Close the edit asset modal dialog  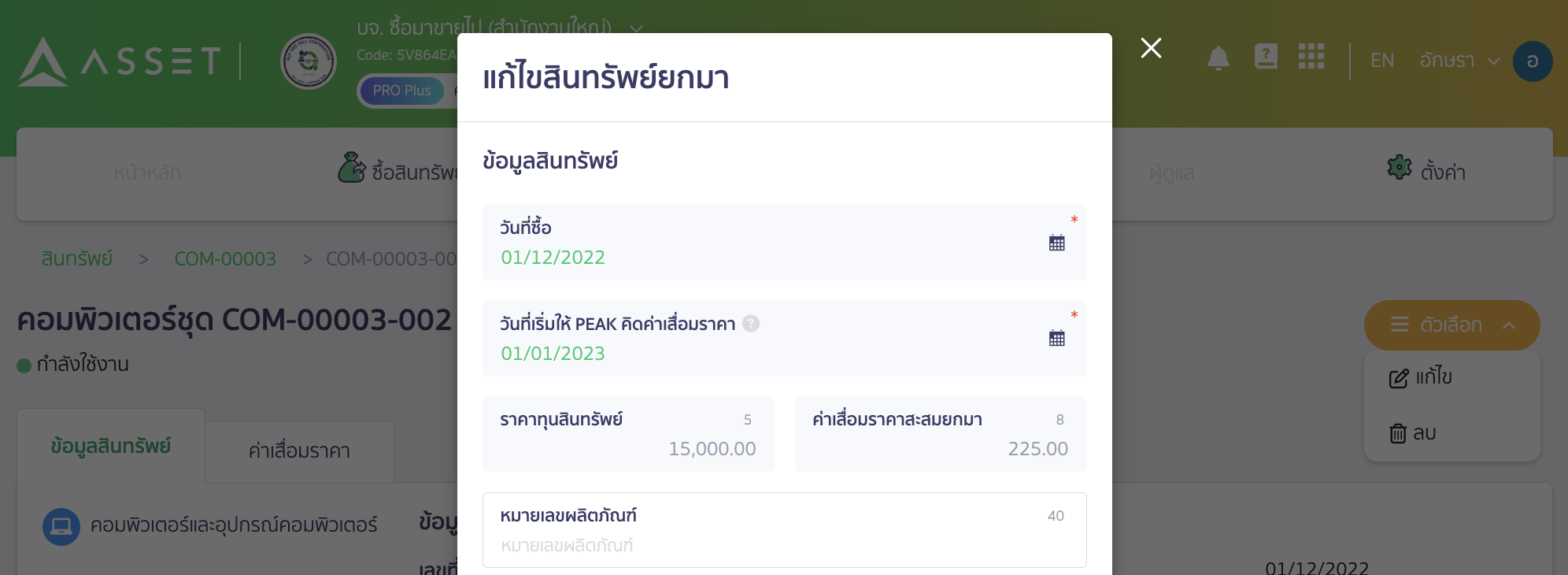pyautogui.click(x=1151, y=48)
